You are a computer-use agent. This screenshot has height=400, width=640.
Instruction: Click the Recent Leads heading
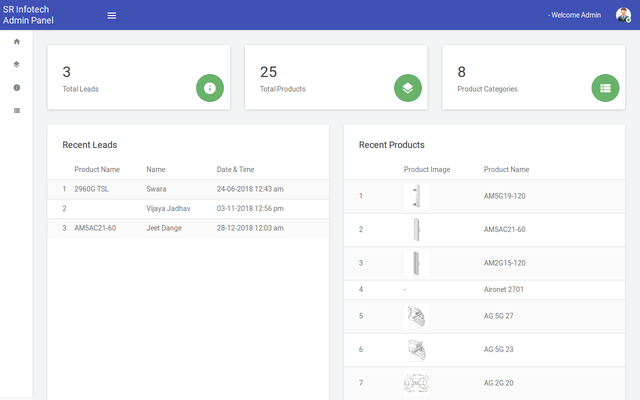click(x=90, y=145)
